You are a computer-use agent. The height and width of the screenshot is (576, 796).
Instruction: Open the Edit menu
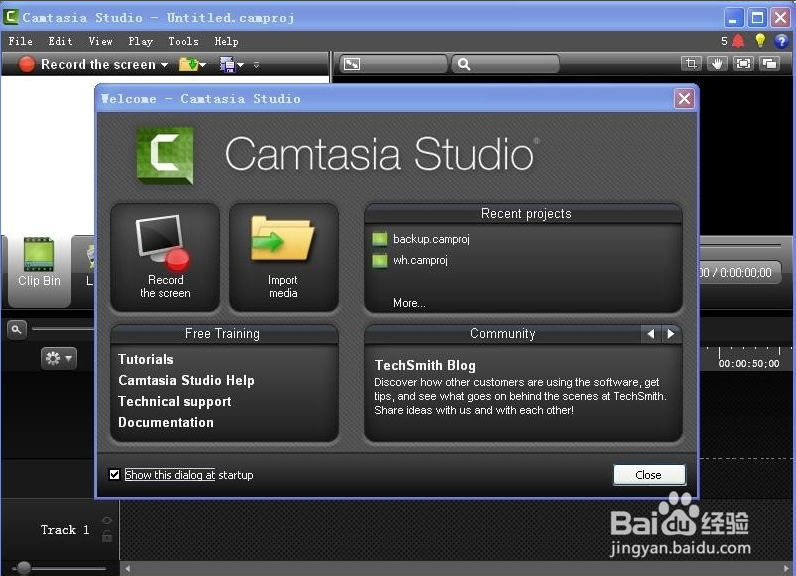pos(60,41)
